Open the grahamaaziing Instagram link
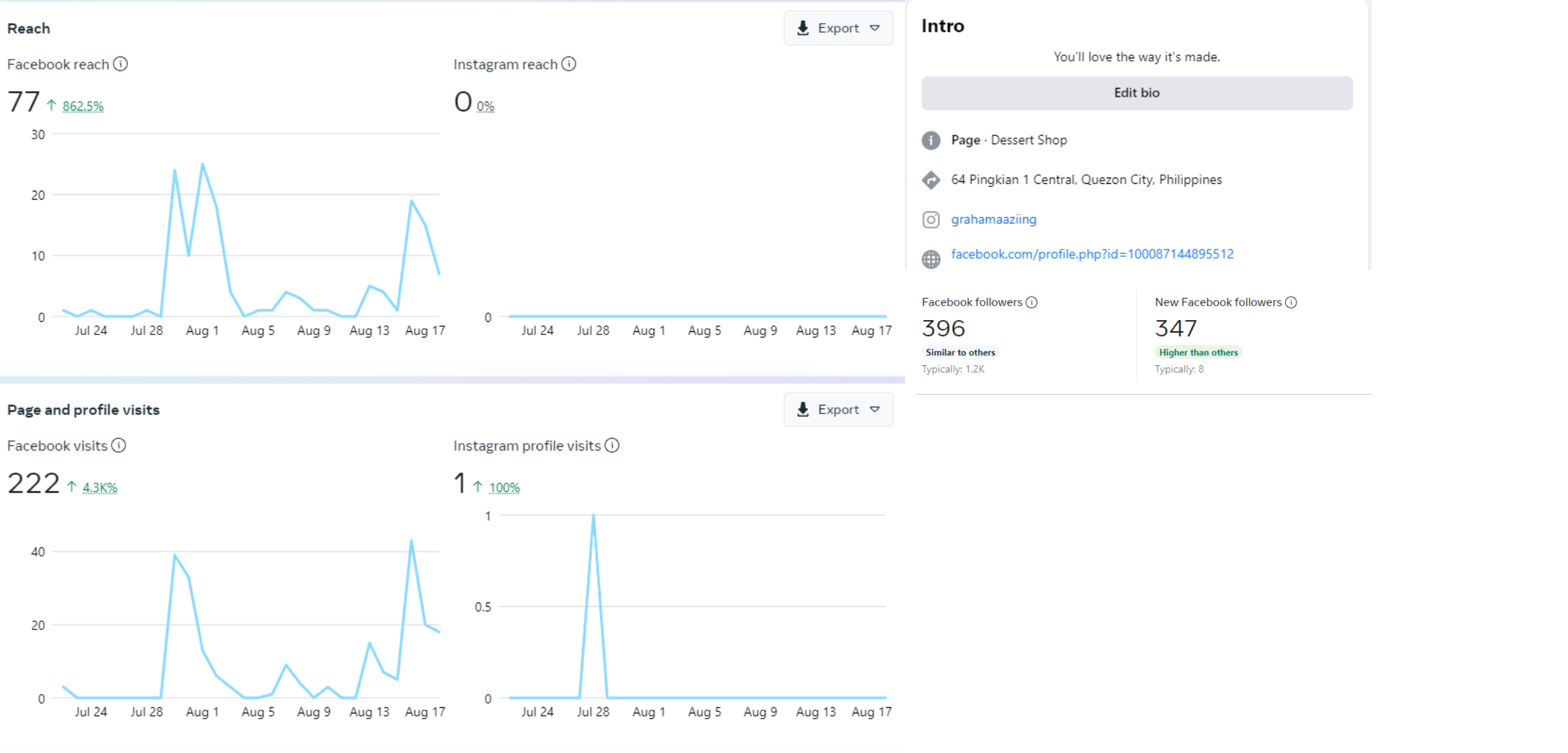 click(x=993, y=220)
